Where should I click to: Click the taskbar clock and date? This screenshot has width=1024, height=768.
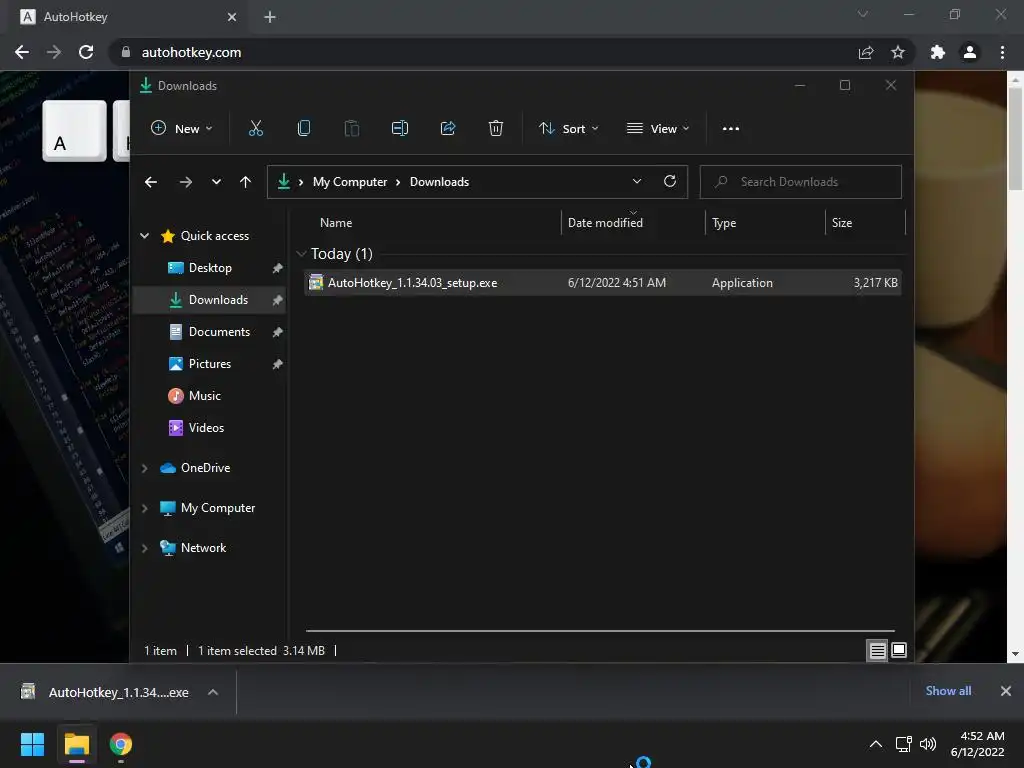click(978, 744)
